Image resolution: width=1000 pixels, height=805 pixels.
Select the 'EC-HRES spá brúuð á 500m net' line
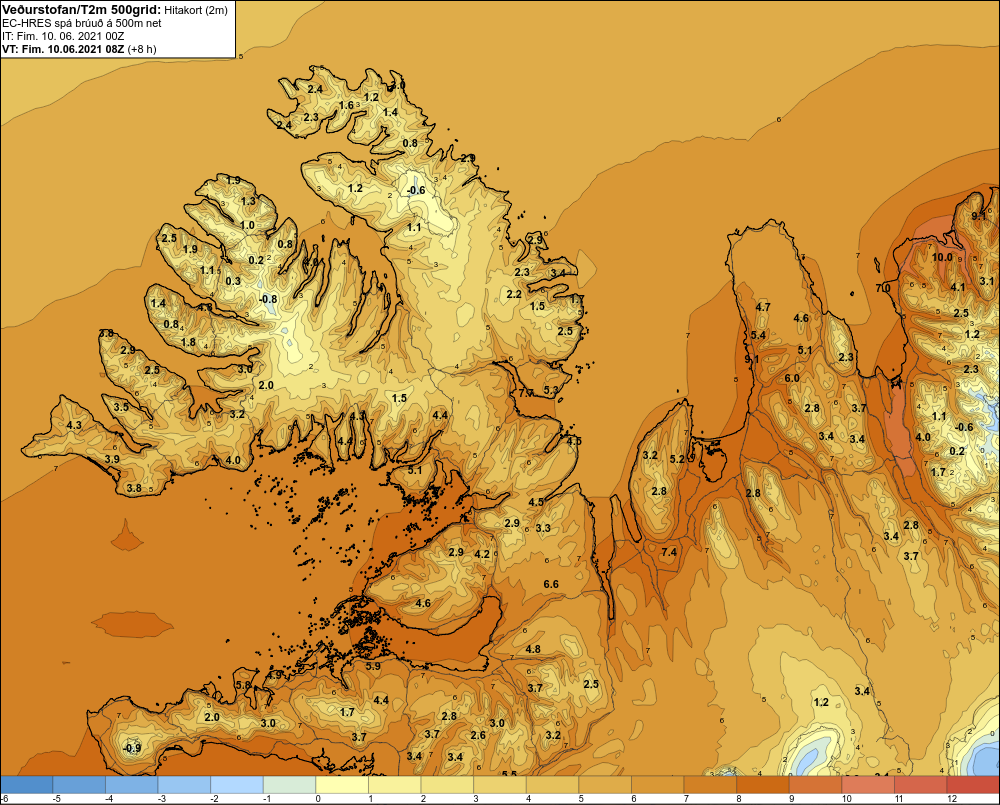coord(82,23)
